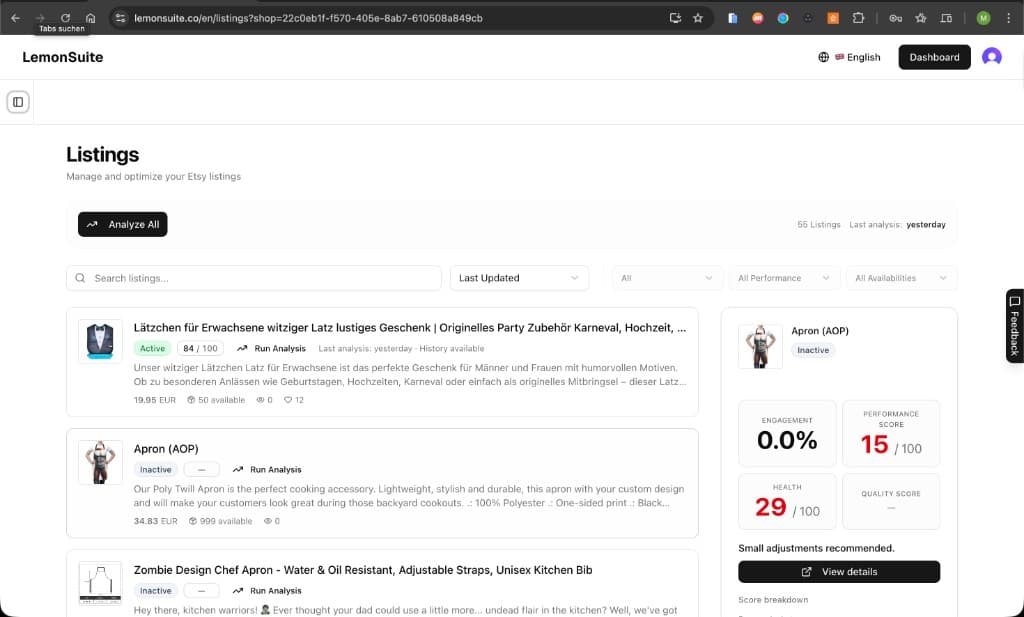Click the green Active status badge
The width and height of the screenshot is (1024, 617).
(152, 349)
